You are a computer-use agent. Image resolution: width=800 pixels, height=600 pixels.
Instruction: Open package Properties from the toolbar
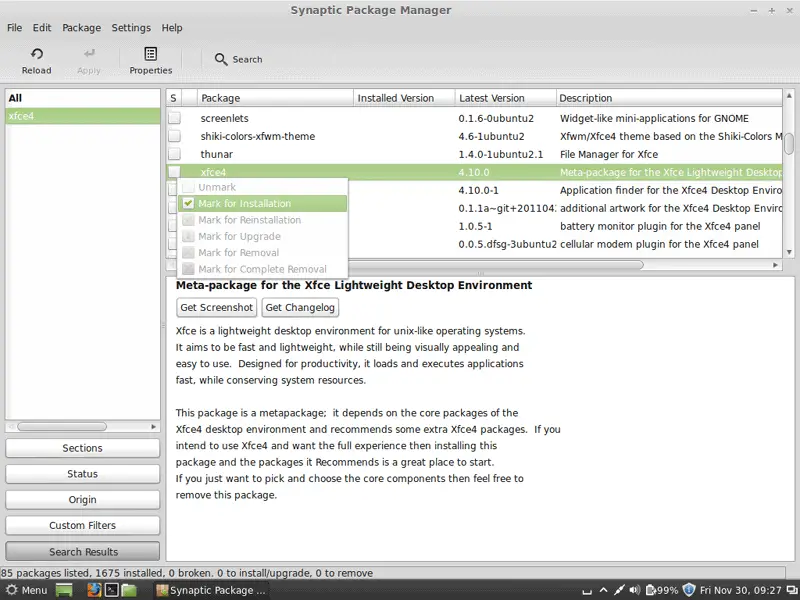point(151,61)
